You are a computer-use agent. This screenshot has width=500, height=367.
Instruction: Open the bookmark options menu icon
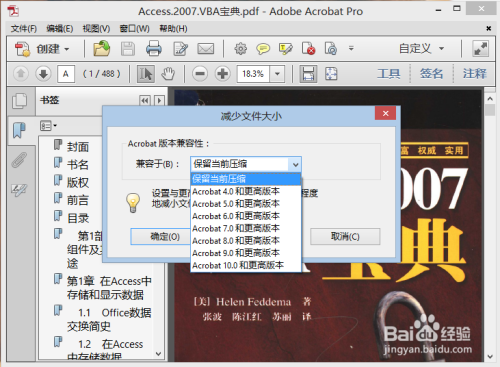tap(48, 126)
